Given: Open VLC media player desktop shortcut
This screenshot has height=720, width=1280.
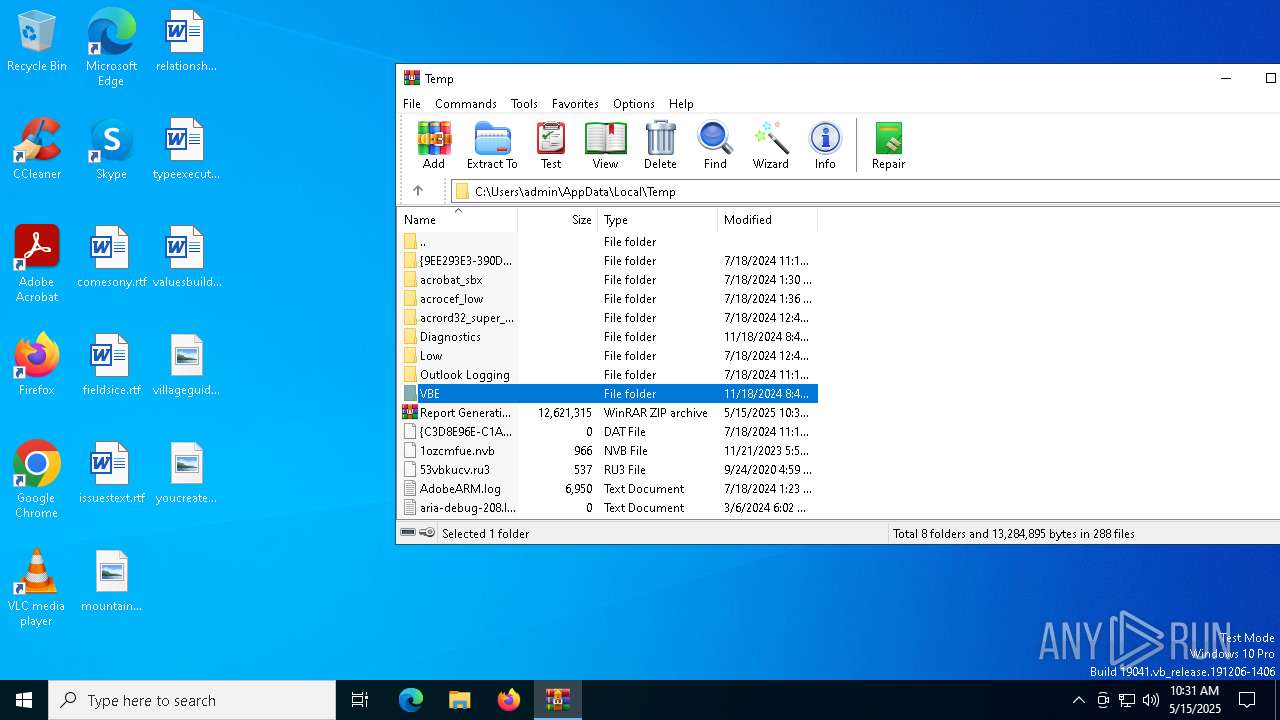Looking at the screenshot, I should click(37, 588).
